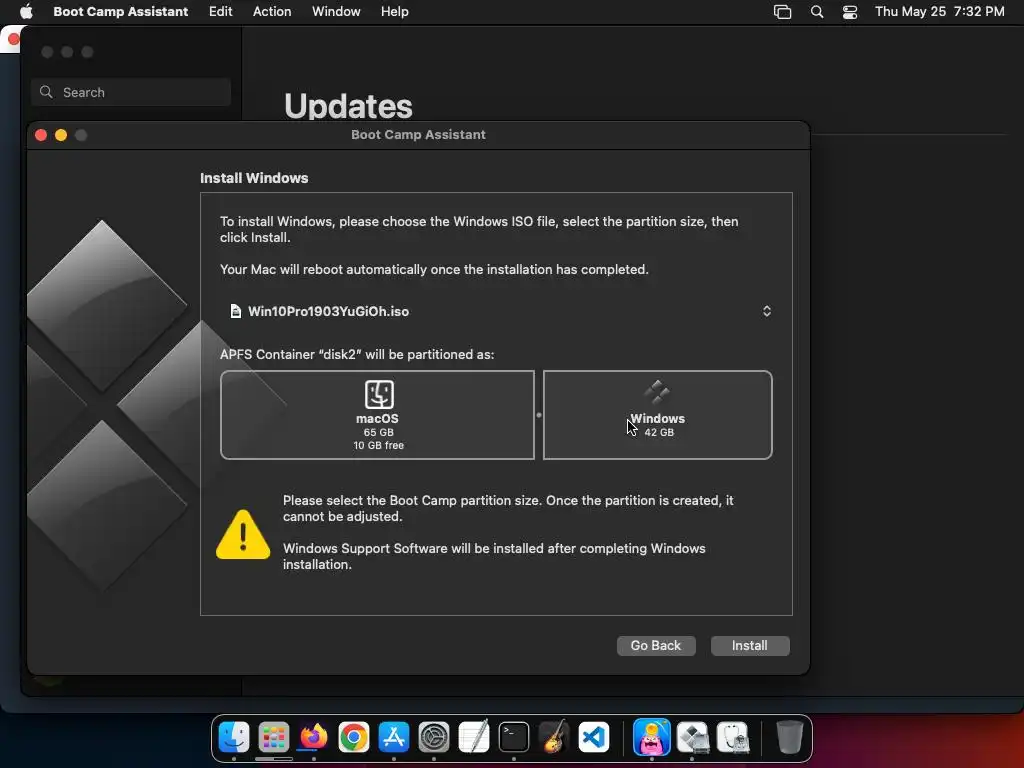Launch Visual Studio Code from the Dock
1024x768 pixels.
[x=594, y=737]
